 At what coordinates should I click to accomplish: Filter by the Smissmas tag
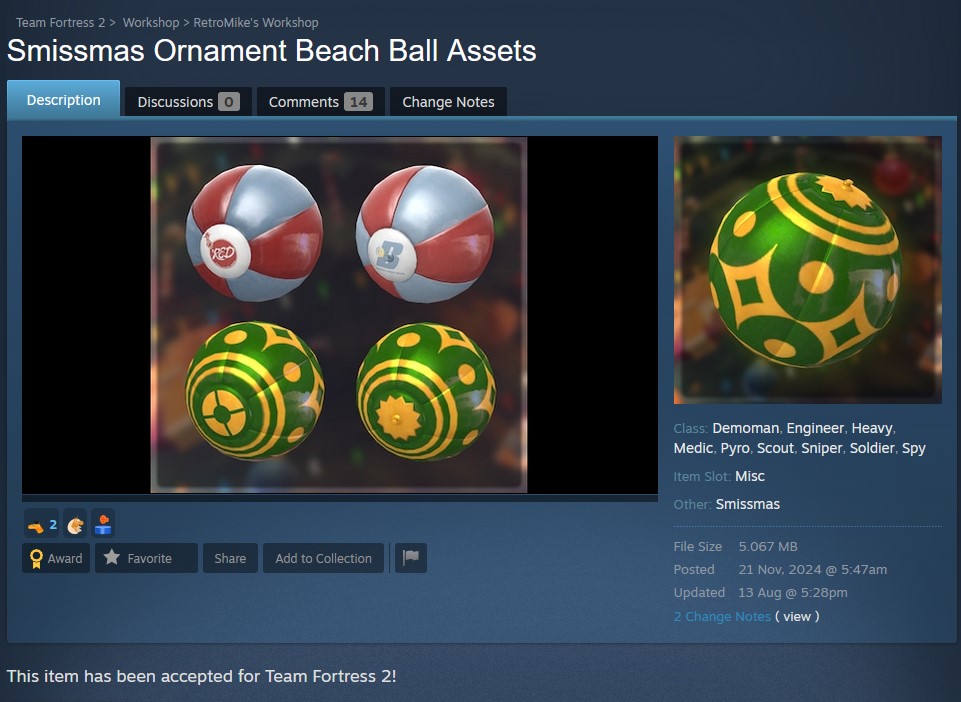click(x=748, y=504)
